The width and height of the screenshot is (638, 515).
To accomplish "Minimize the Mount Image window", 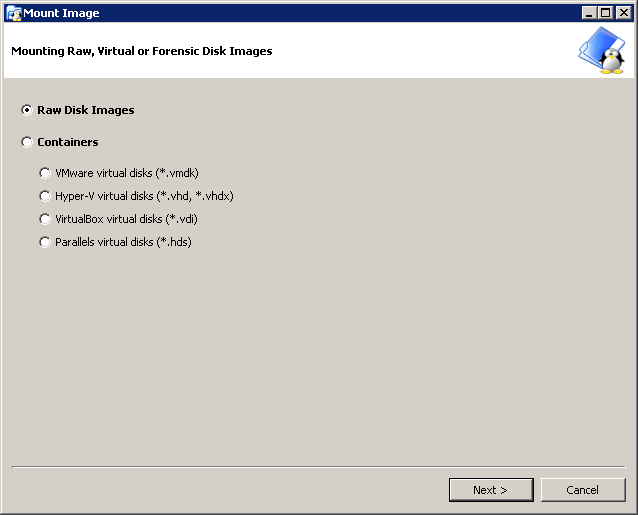I will coord(590,13).
